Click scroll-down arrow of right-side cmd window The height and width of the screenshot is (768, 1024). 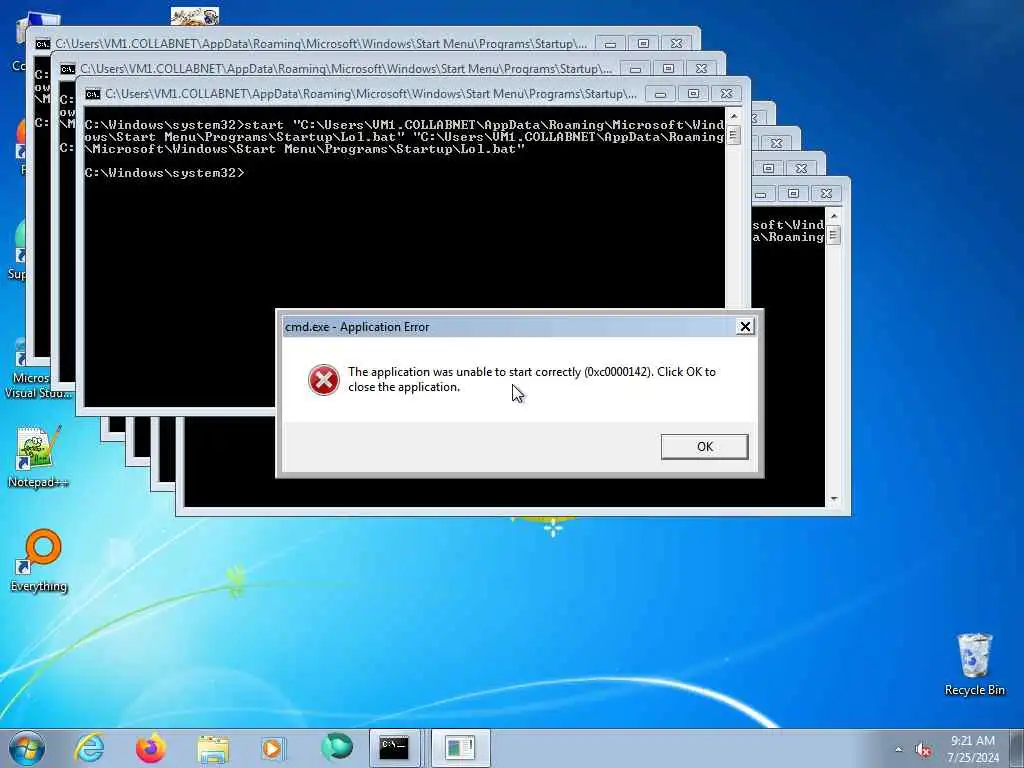pos(833,499)
